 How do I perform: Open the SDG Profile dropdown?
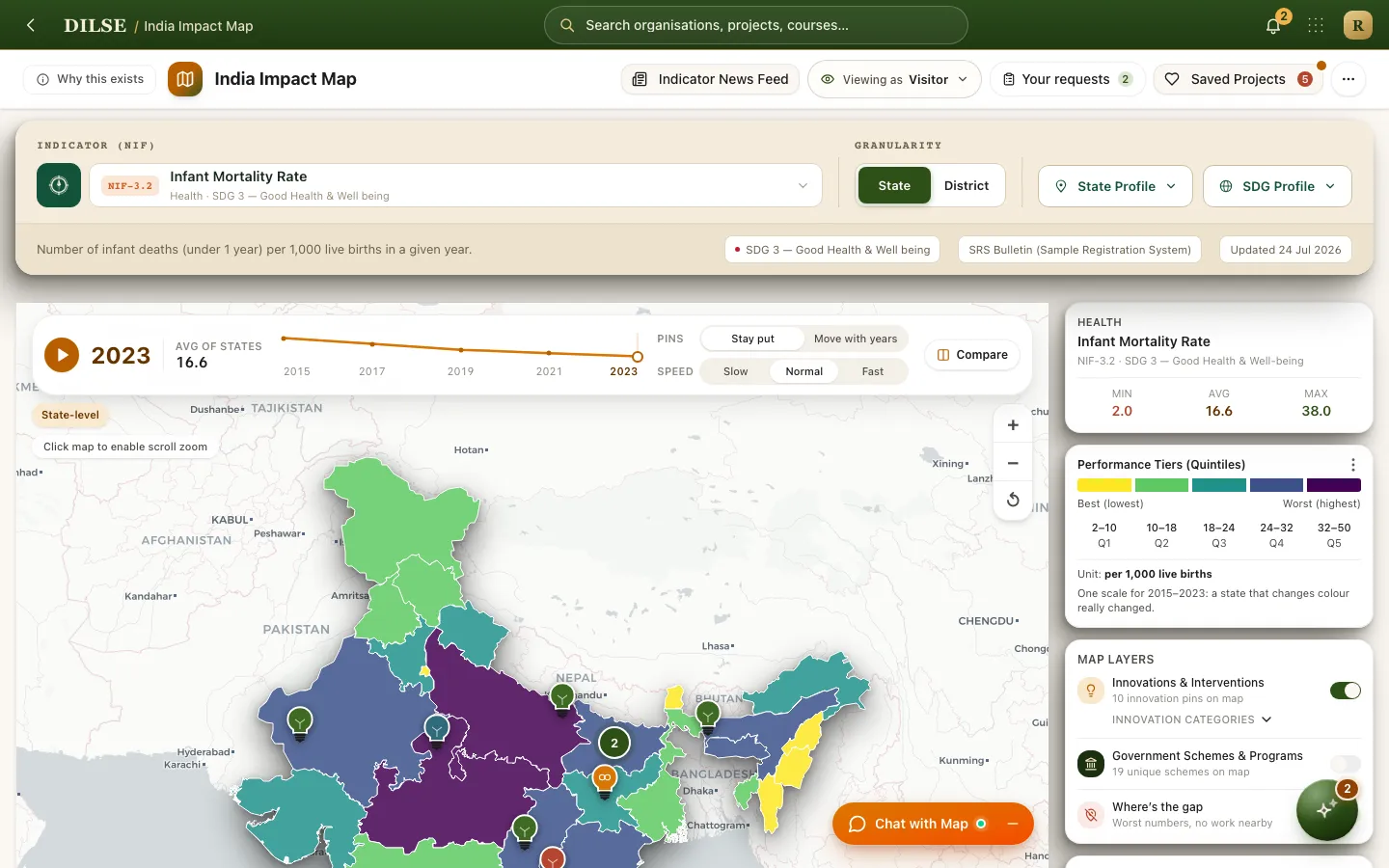(x=1277, y=186)
